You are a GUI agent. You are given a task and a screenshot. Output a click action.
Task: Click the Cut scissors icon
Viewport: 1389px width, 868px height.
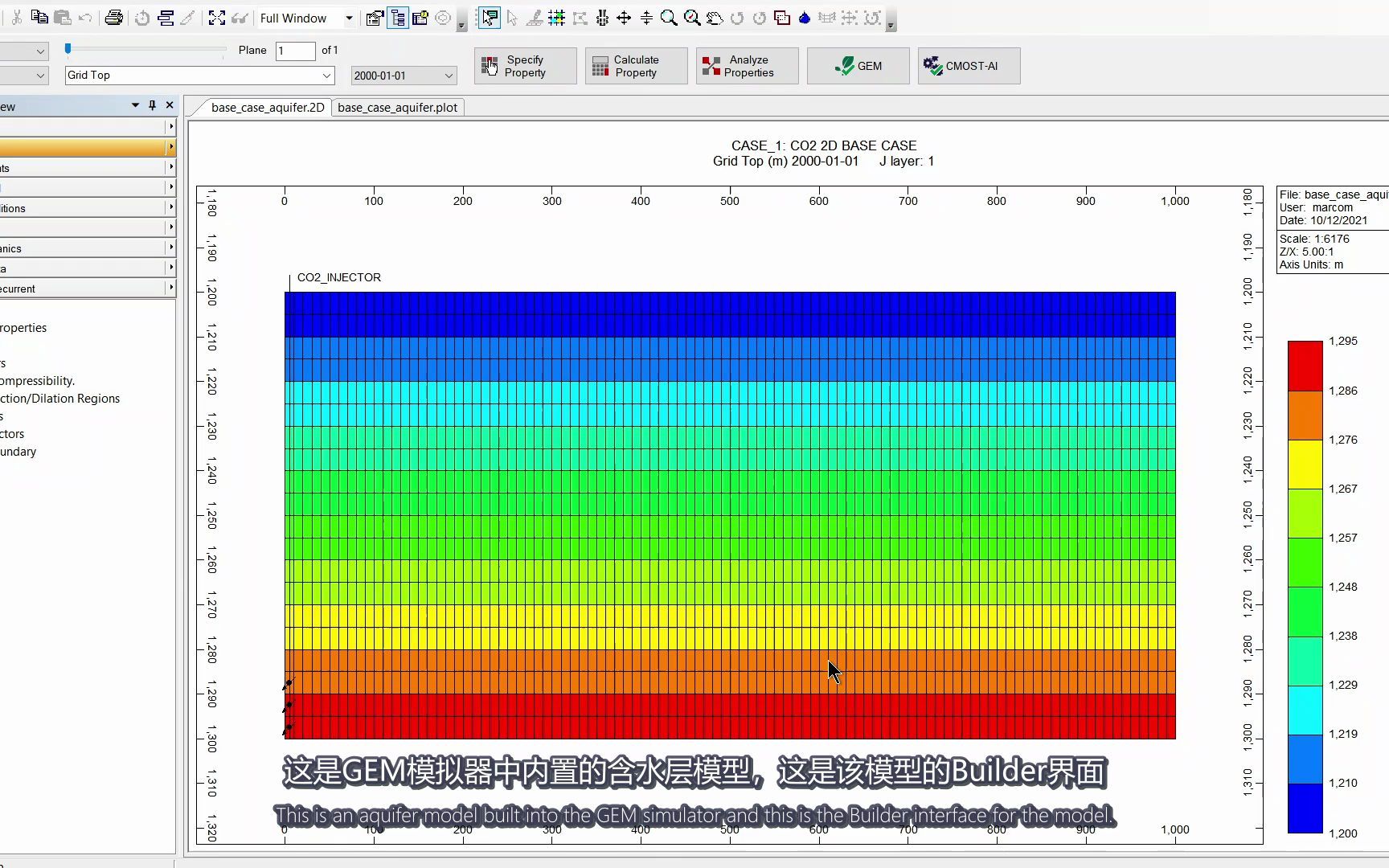[x=16, y=18]
